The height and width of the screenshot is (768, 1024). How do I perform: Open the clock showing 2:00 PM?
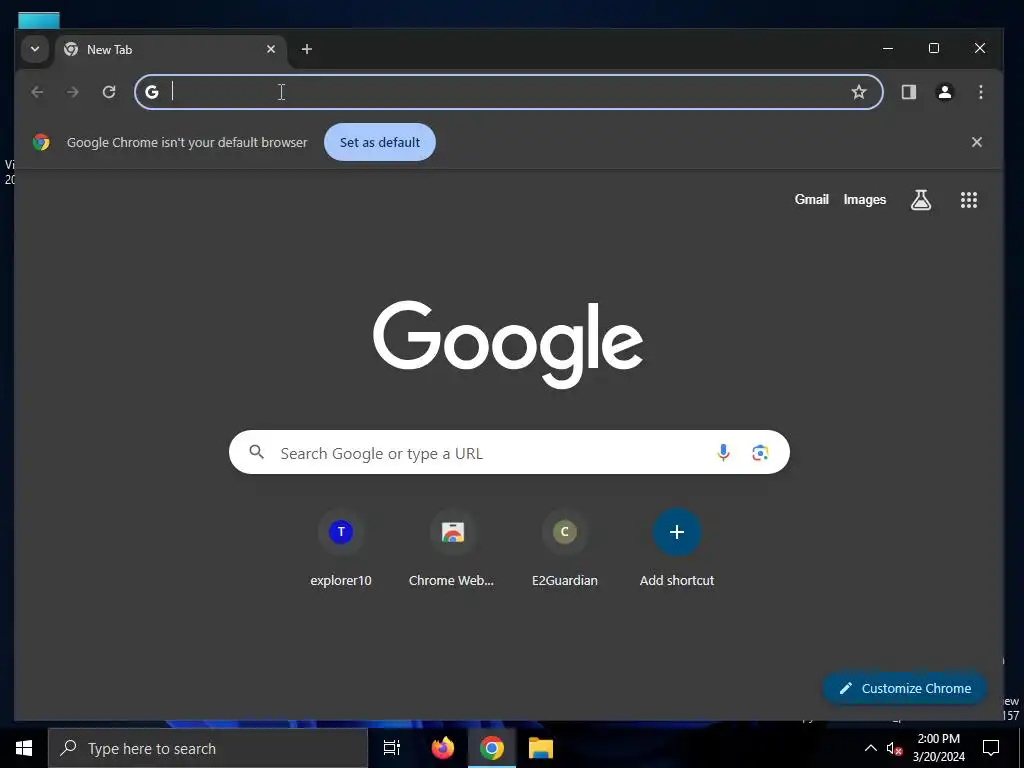[938, 748]
